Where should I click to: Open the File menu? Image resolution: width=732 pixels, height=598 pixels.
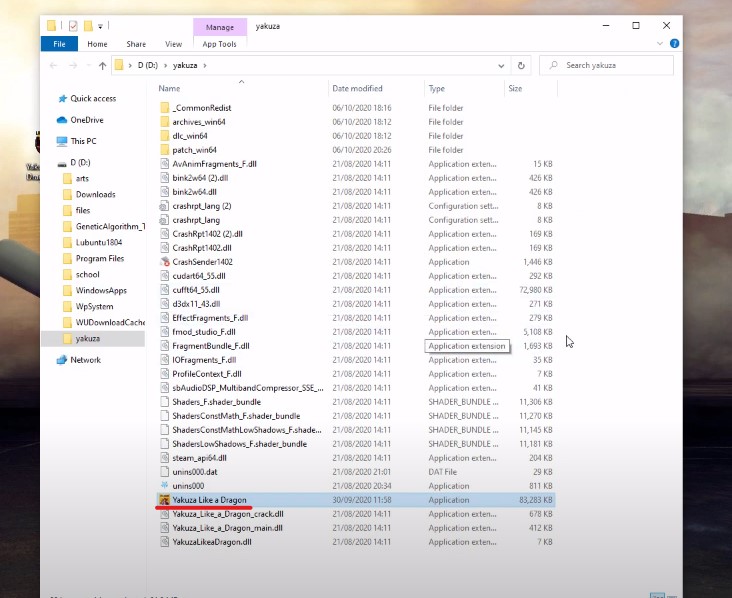click(x=59, y=44)
